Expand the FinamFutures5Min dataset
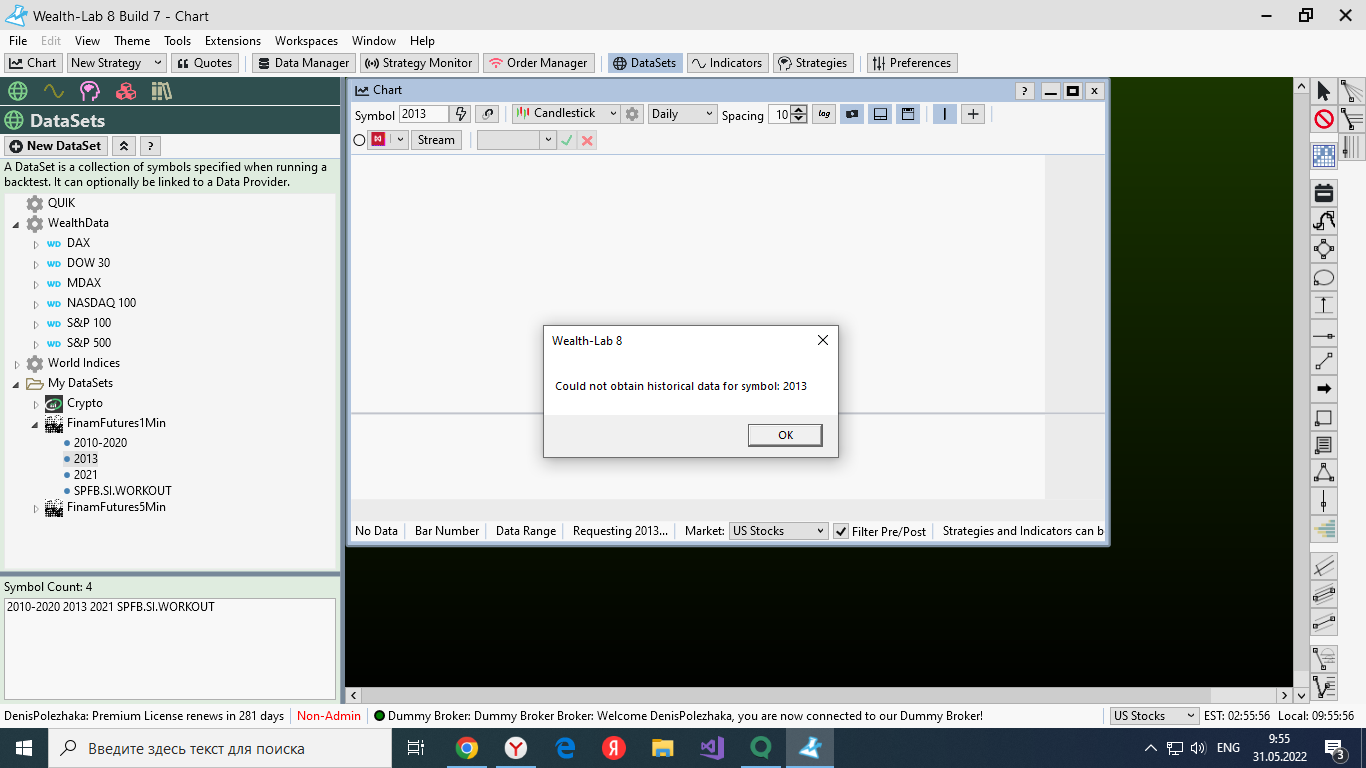 pos(36,508)
